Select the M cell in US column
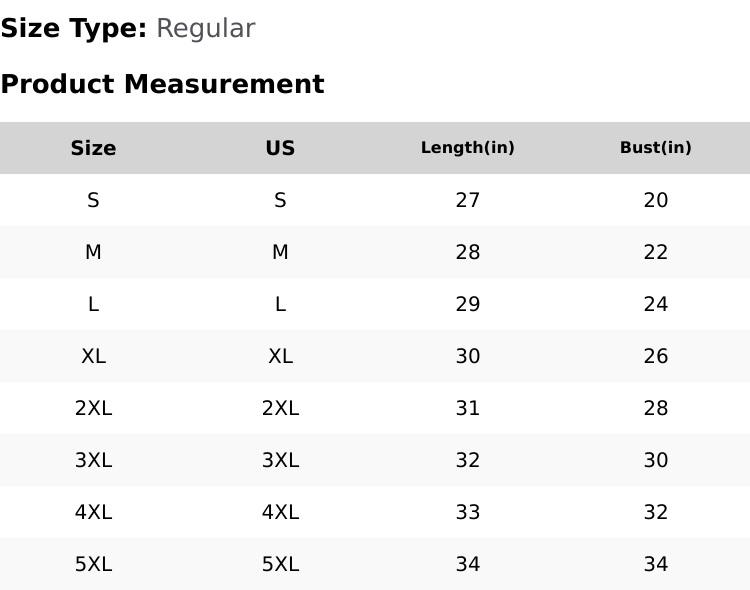Screen dimensions: 750x590 [x=280, y=252]
